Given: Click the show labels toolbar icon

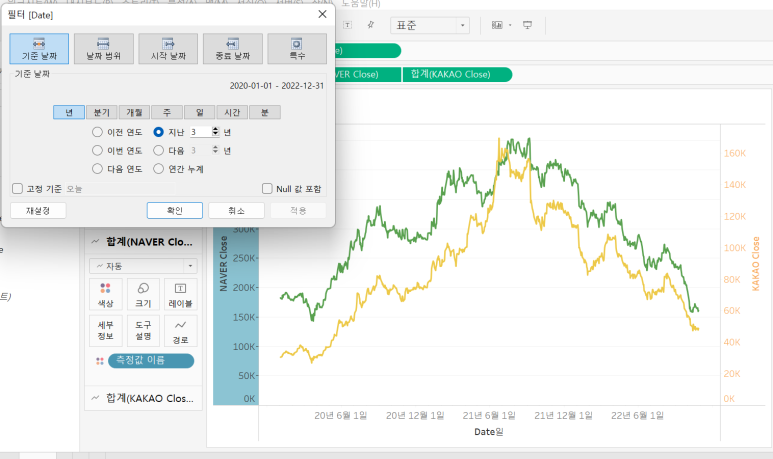Looking at the screenshot, I should pos(348,25).
